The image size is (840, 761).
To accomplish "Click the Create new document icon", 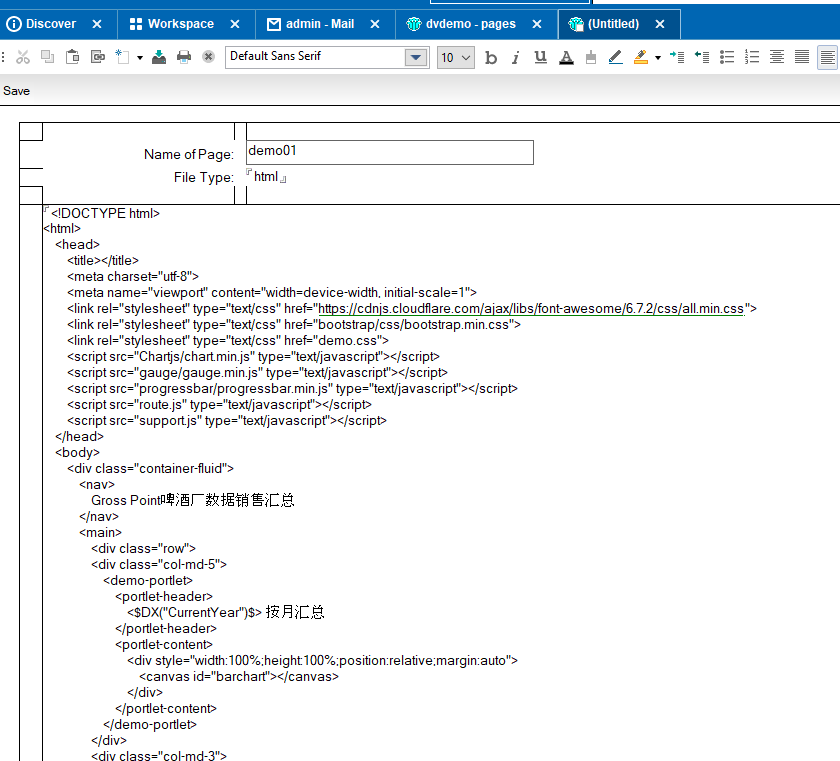I will click(x=122, y=56).
